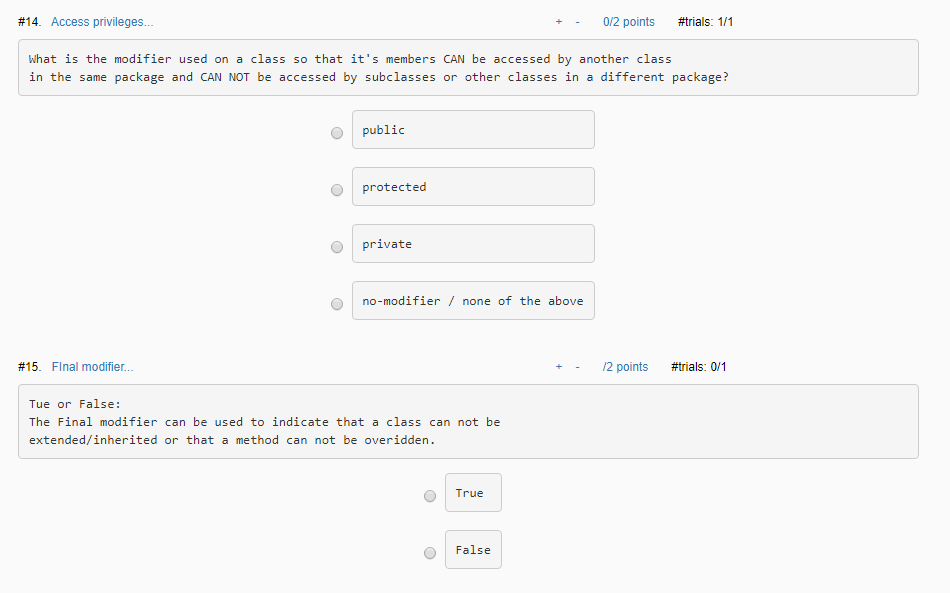Click the "False" answer box

473,549
